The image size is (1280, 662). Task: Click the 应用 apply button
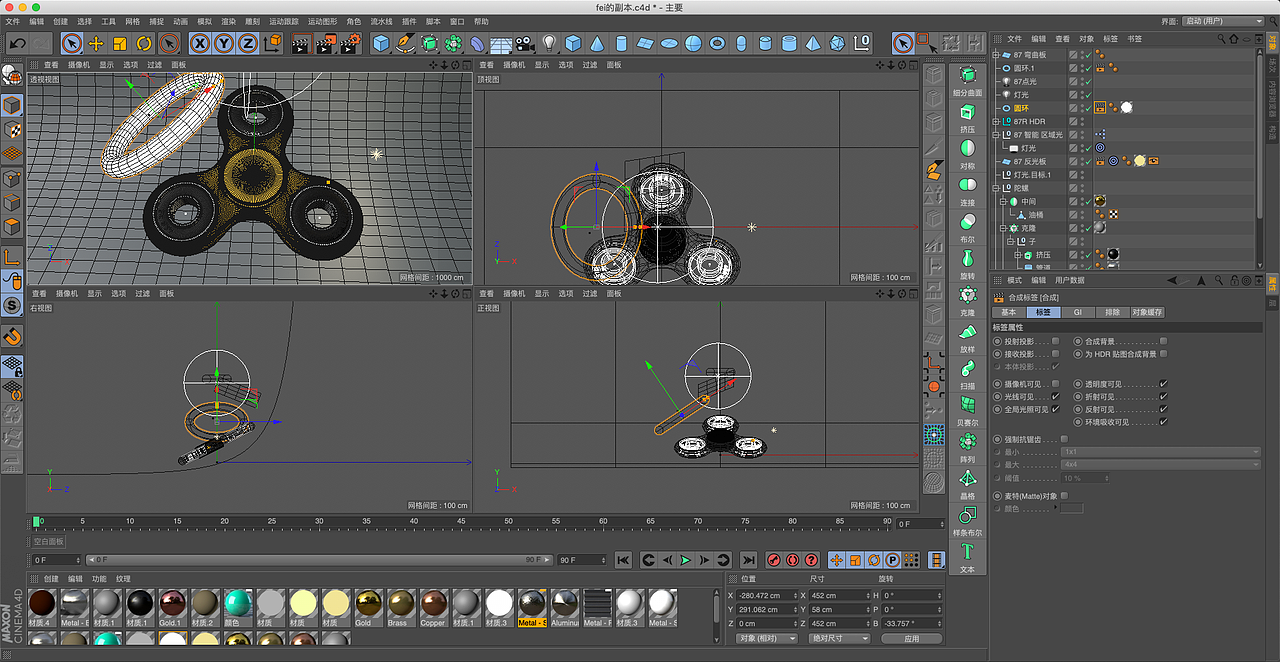pos(911,638)
